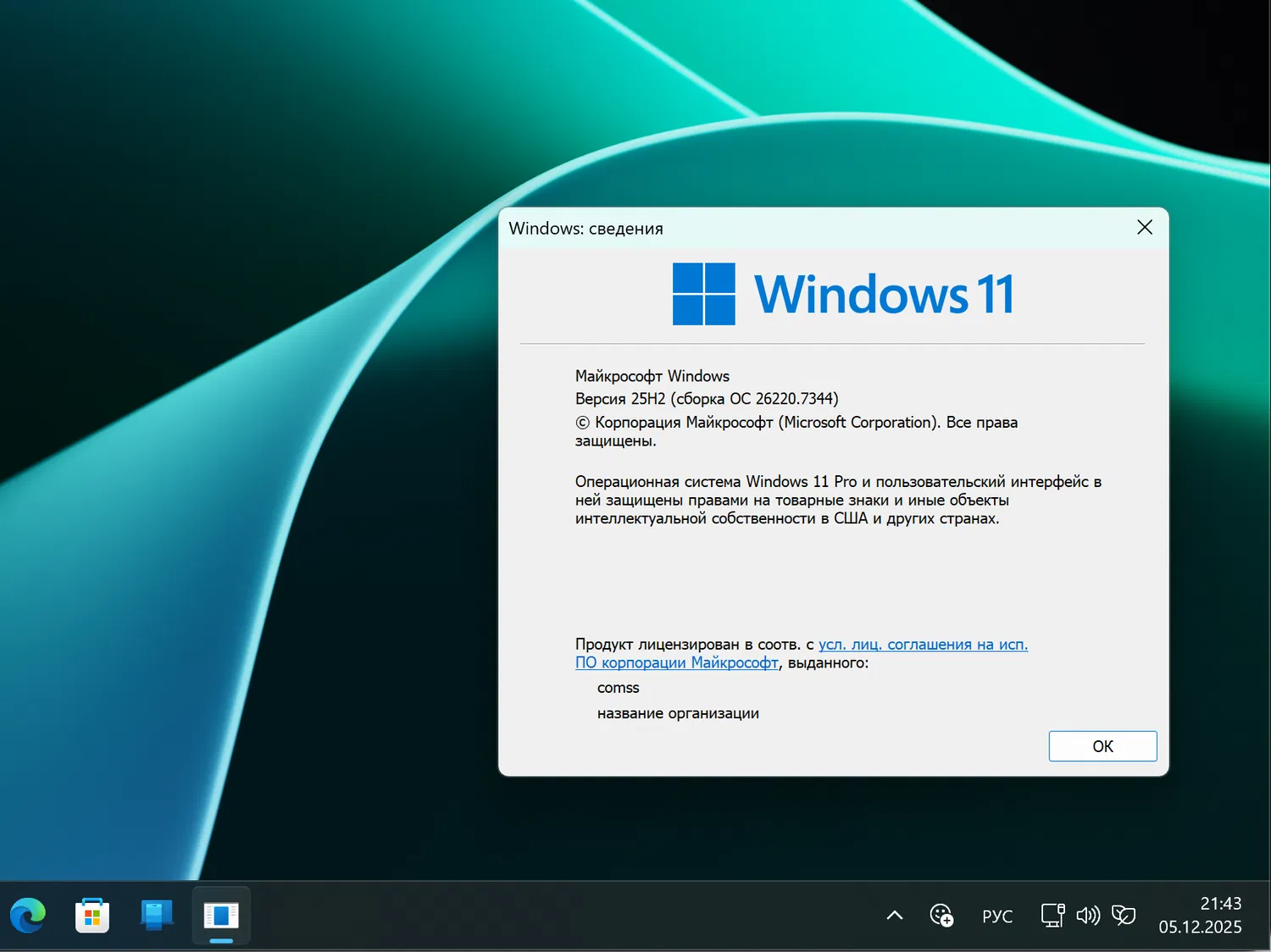The height and width of the screenshot is (952, 1271).
Task: Select the active winver app in the taskbar
Action: click(220, 916)
